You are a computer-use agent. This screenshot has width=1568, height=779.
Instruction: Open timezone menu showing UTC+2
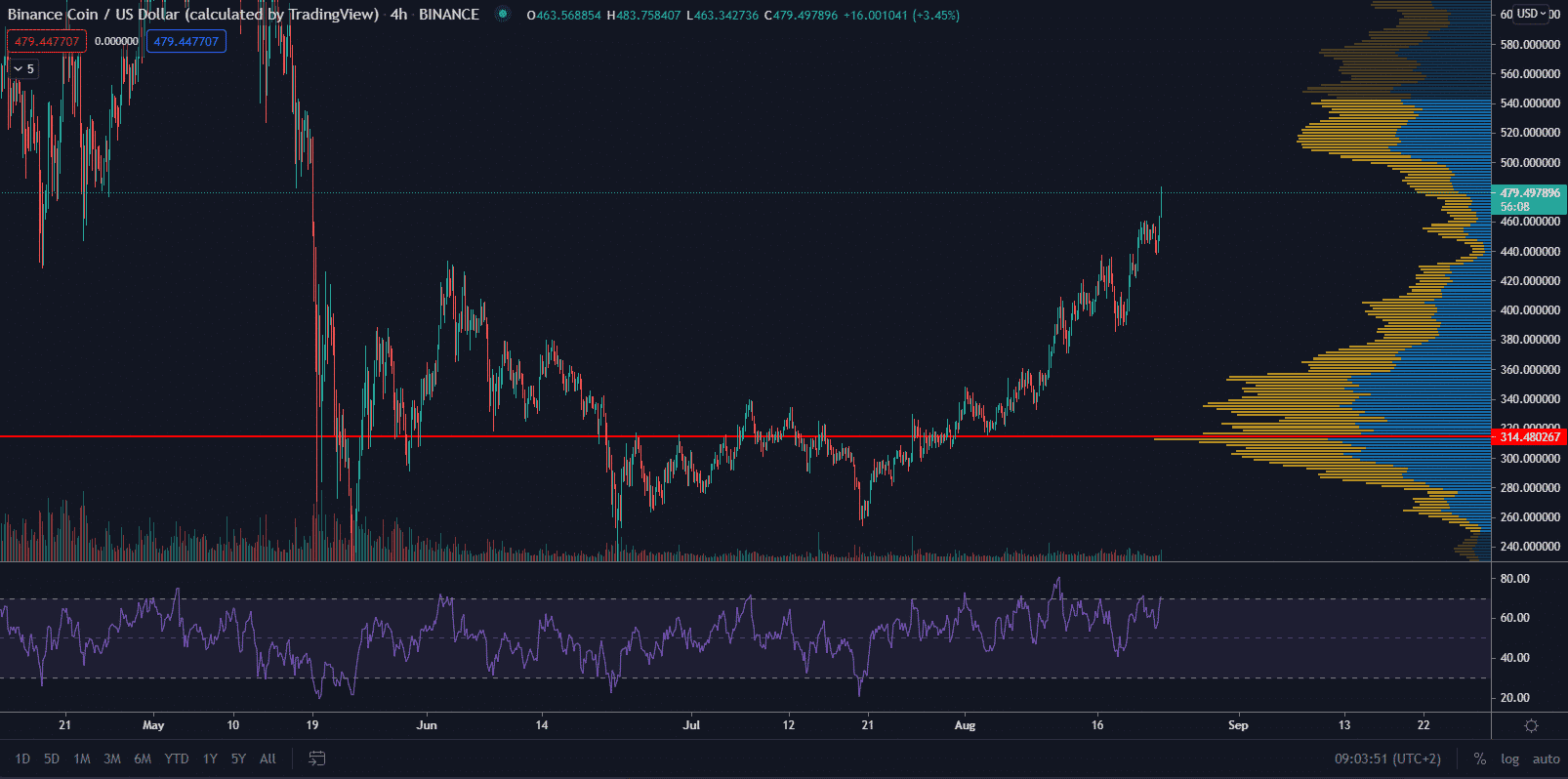[x=1387, y=758]
